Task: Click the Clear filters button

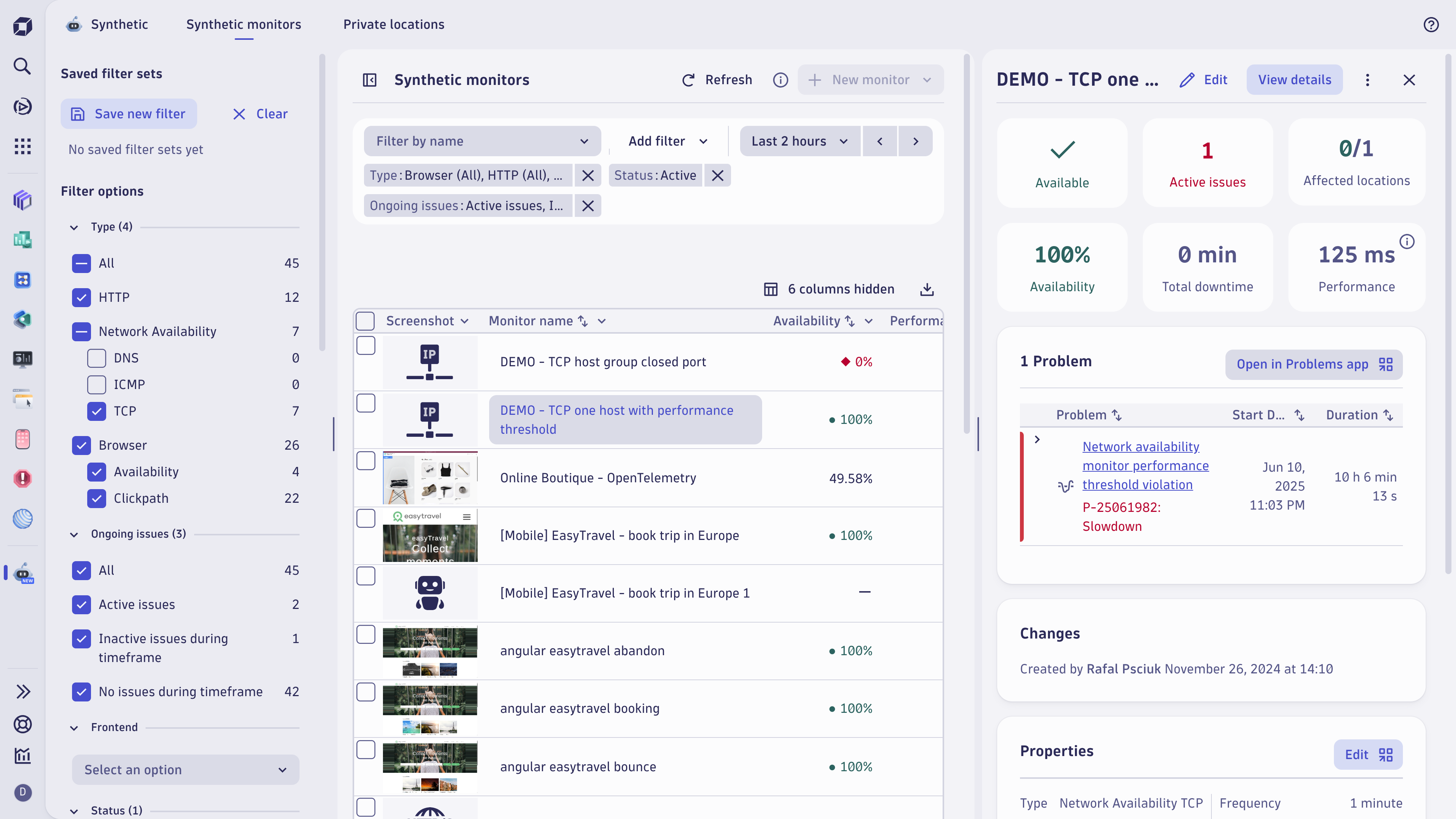Action: click(260, 114)
